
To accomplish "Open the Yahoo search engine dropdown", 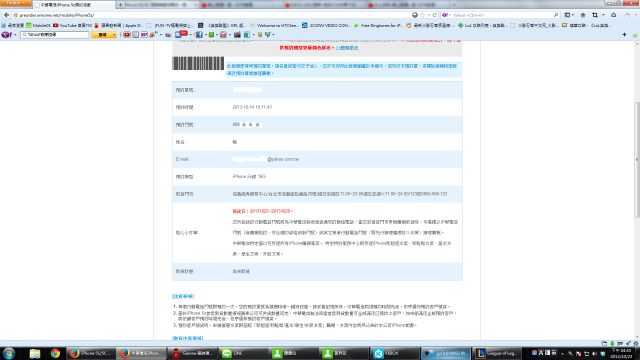I will tap(446, 15).
